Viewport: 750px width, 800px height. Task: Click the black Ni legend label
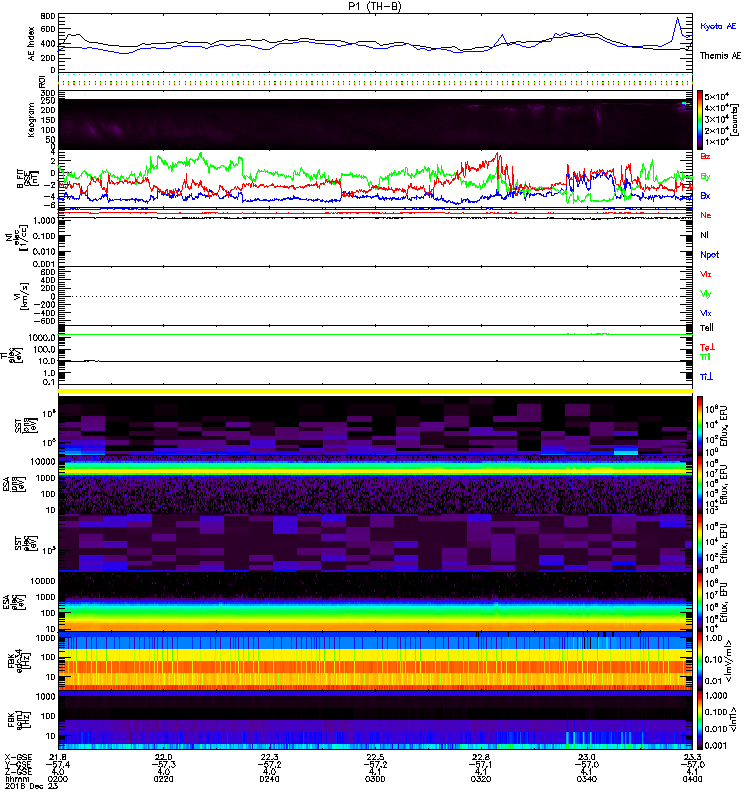click(x=704, y=235)
